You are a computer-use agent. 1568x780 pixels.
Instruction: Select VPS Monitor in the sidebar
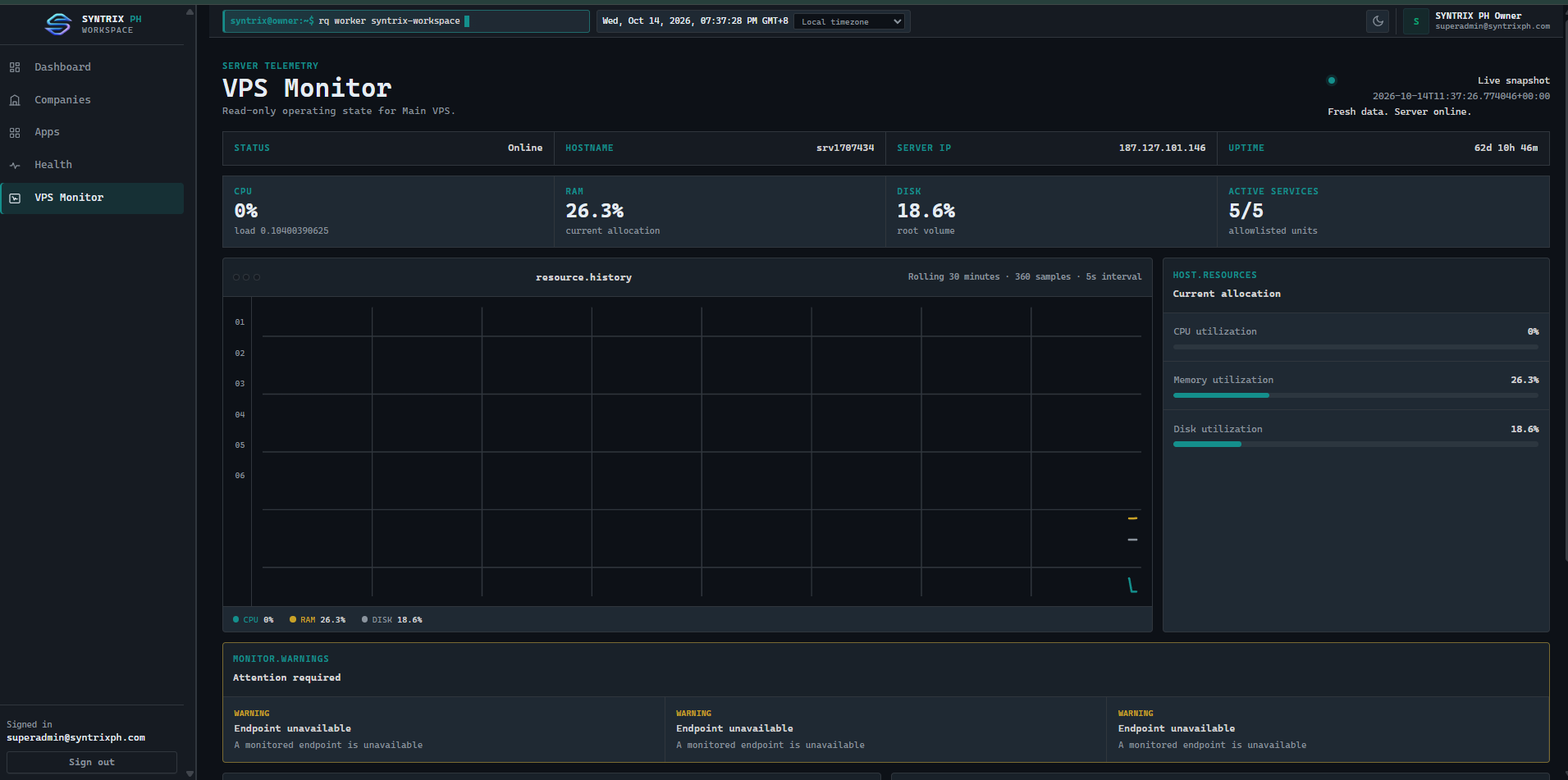(x=92, y=198)
